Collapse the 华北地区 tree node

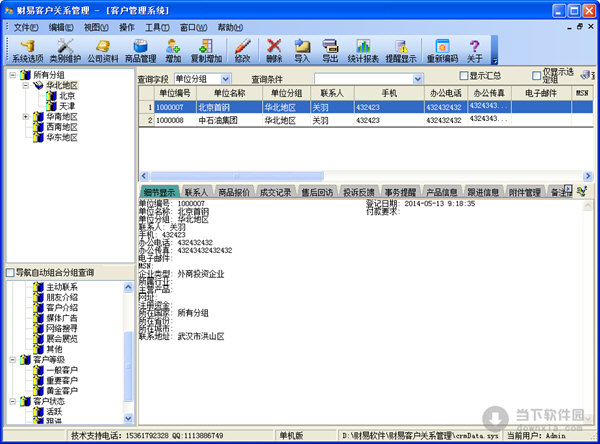24,86
